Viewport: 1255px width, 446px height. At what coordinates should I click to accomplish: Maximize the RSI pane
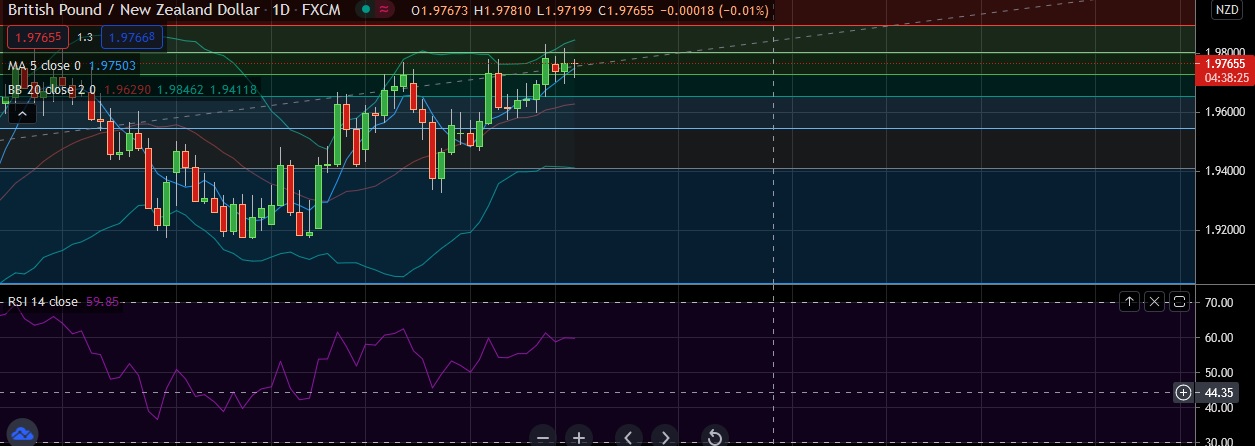click(x=1179, y=301)
